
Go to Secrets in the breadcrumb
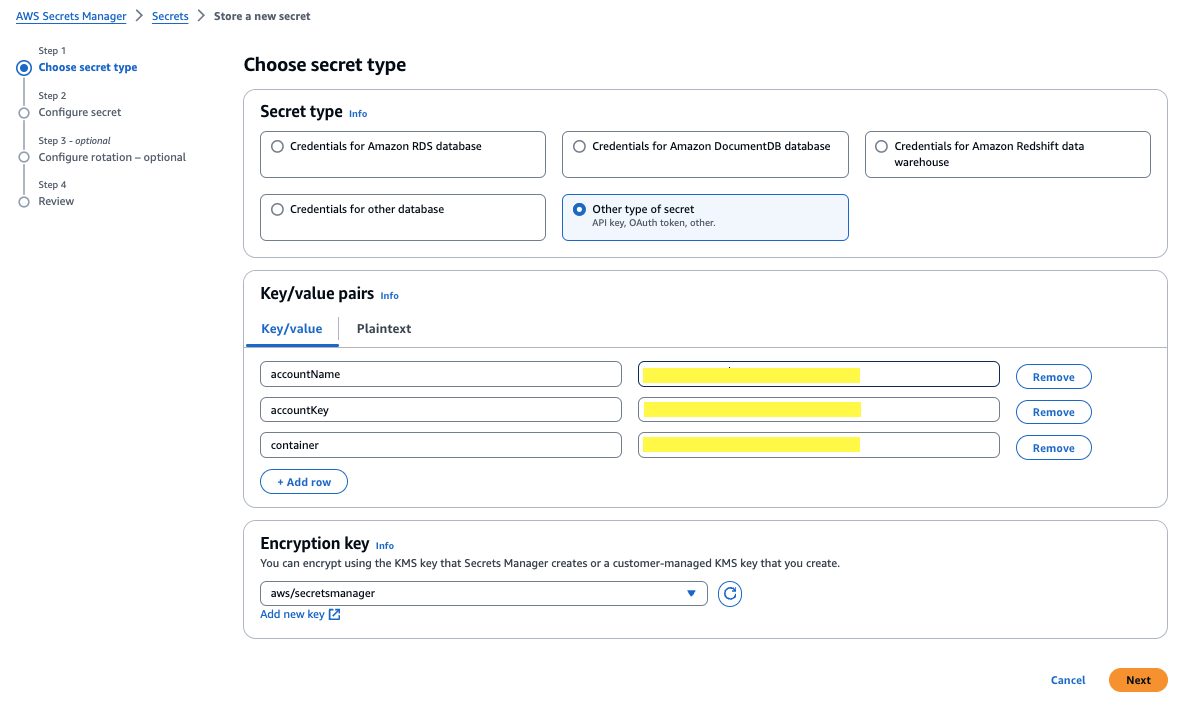[x=170, y=16]
